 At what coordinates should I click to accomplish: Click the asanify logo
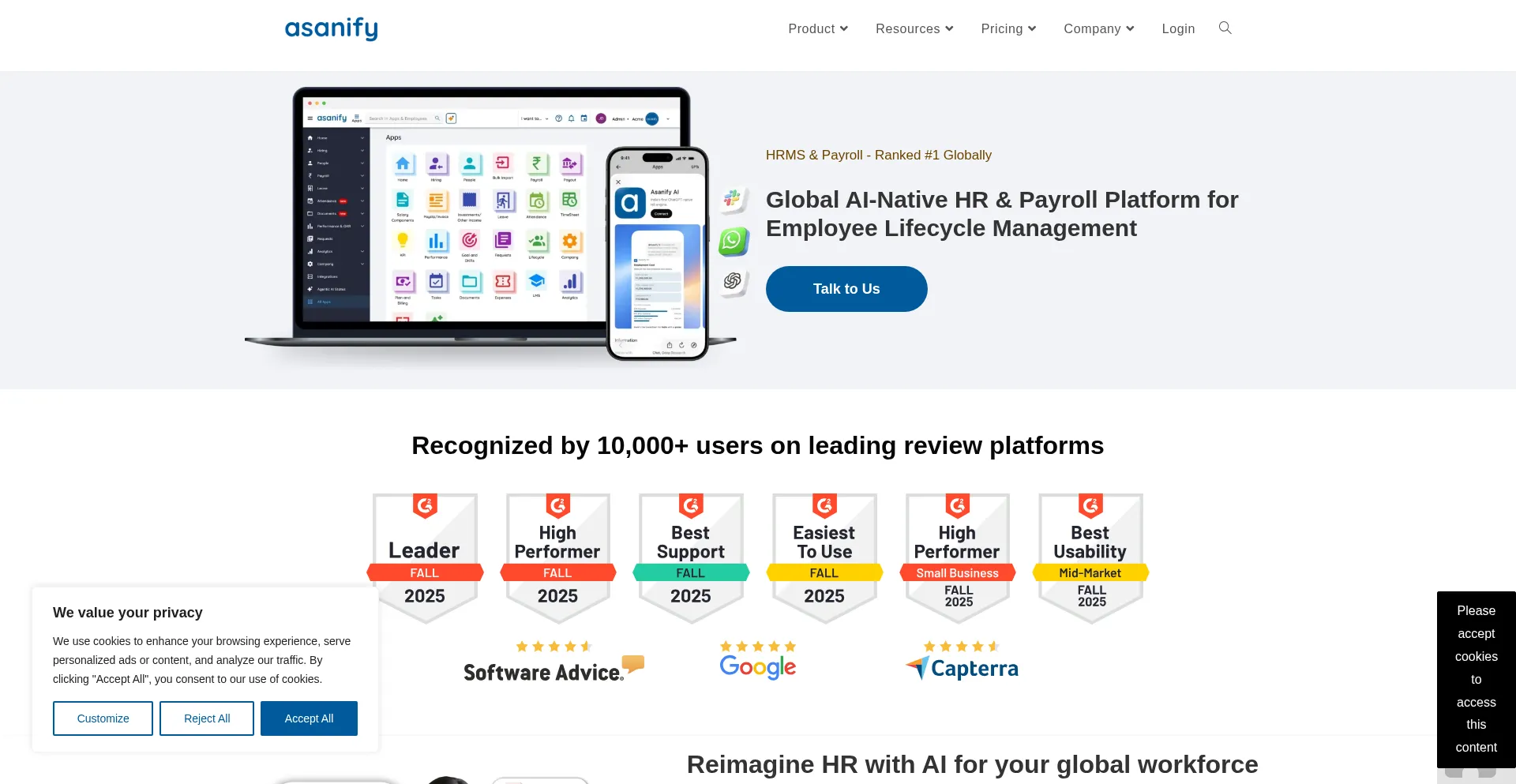(331, 29)
